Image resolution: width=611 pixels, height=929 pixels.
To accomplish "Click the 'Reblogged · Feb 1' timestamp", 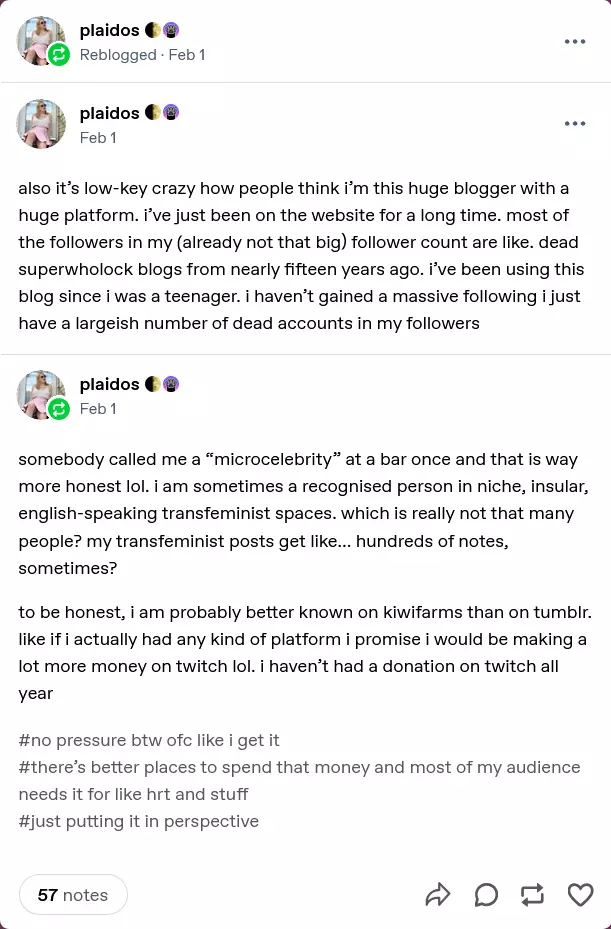I will click(x=142, y=55).
